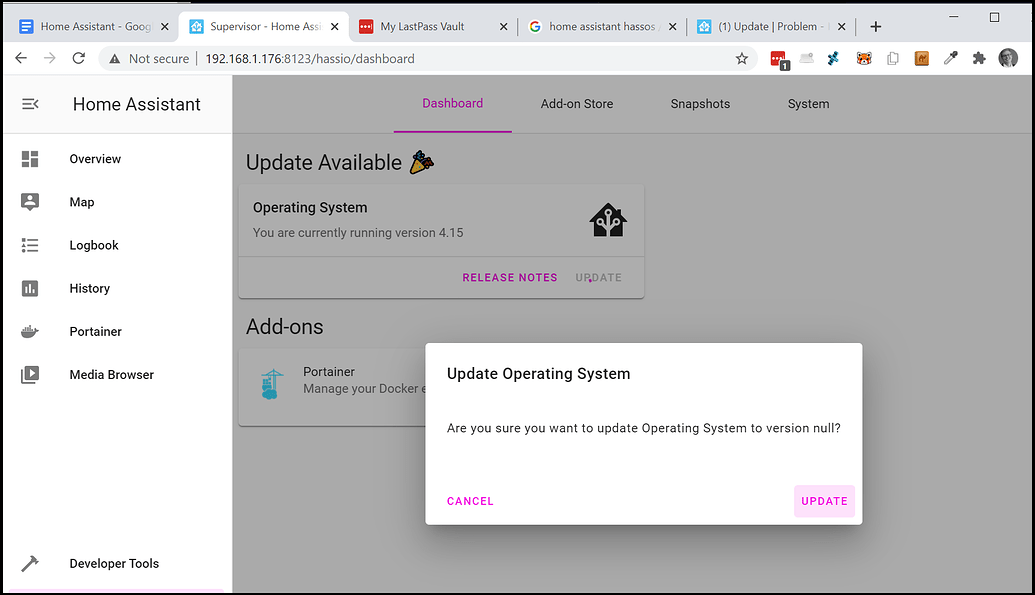Switch to My LastPass Vault tab
The image size is (1035, 595).
click(434, 26)
